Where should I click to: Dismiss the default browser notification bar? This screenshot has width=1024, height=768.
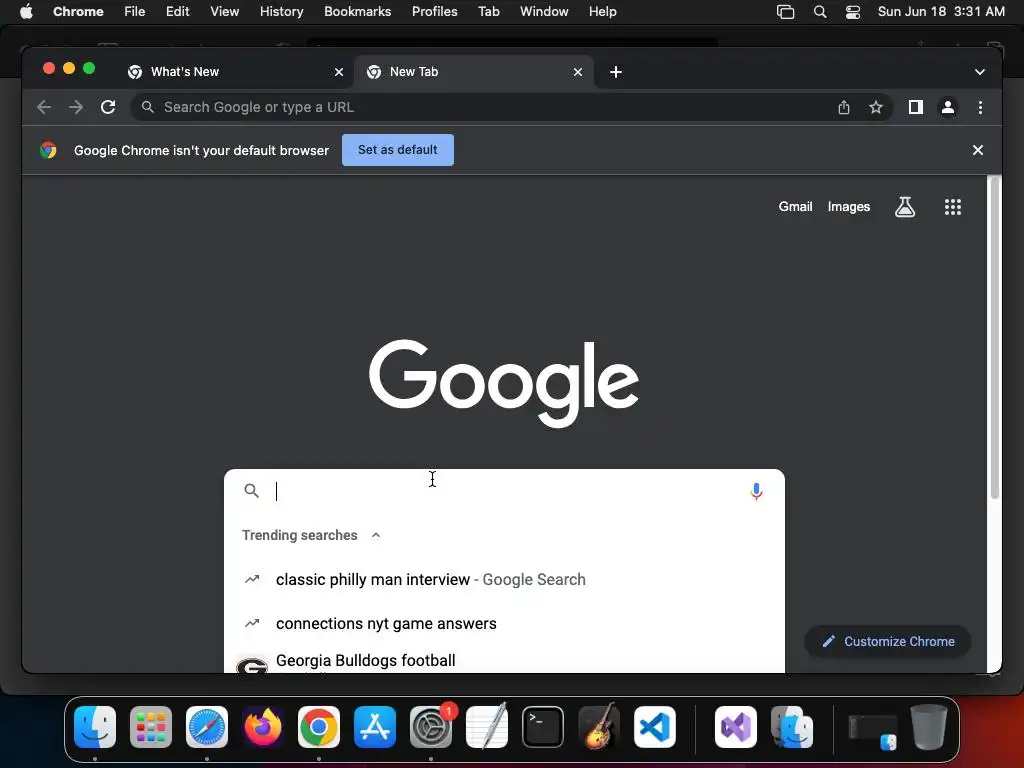(978, 150)
